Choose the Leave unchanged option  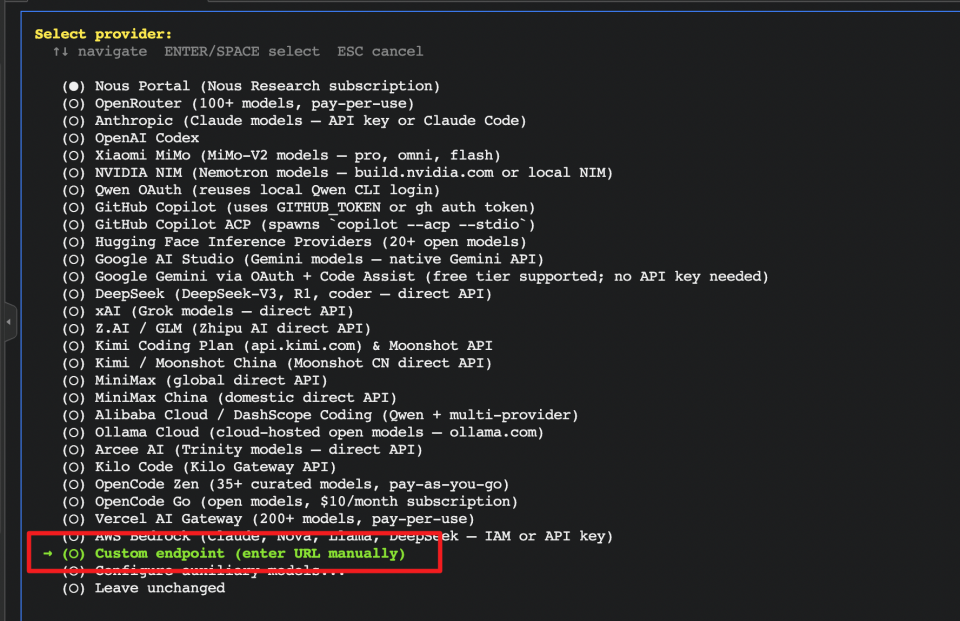(143, 589)
